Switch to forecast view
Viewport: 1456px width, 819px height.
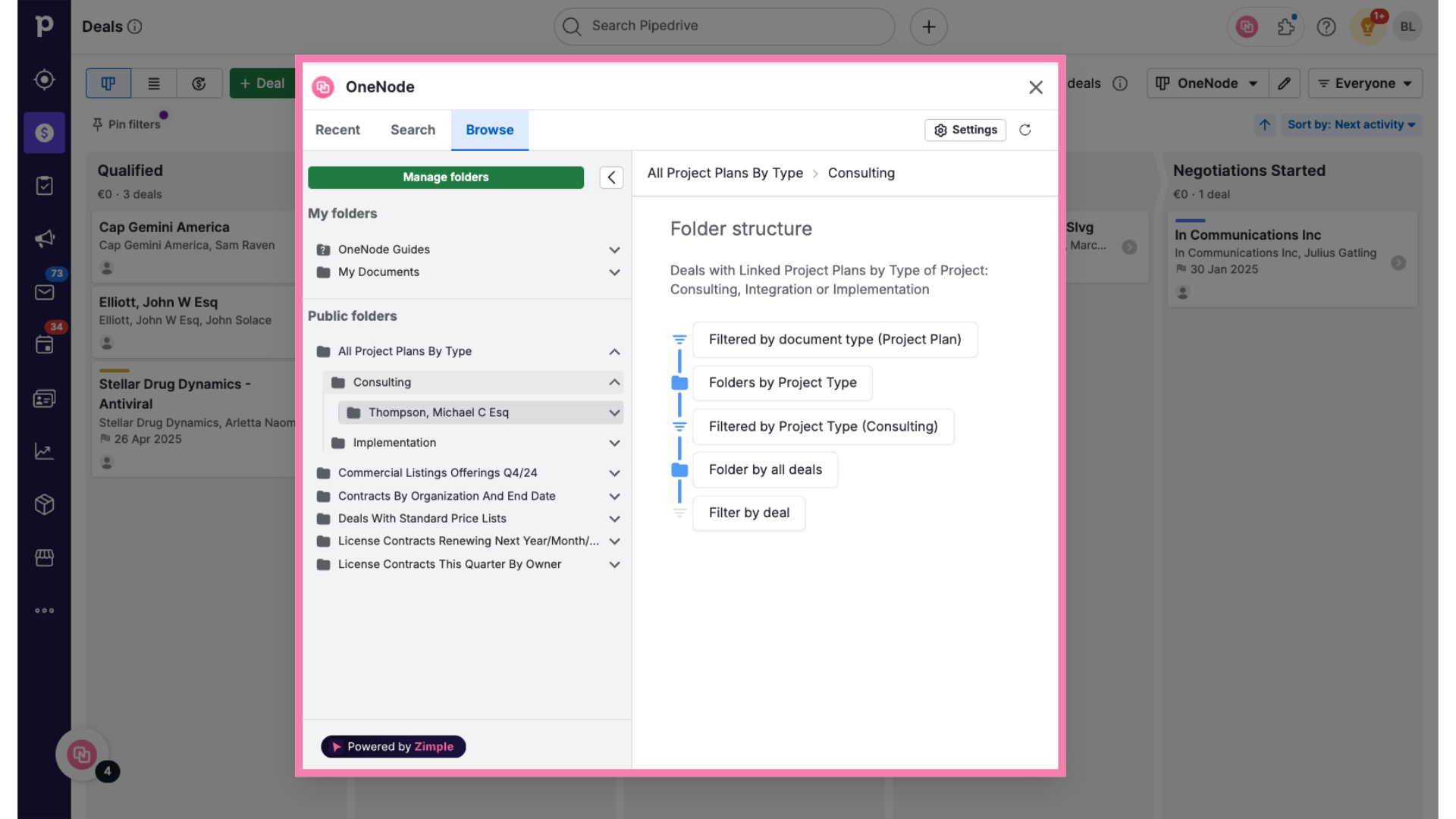199,83
